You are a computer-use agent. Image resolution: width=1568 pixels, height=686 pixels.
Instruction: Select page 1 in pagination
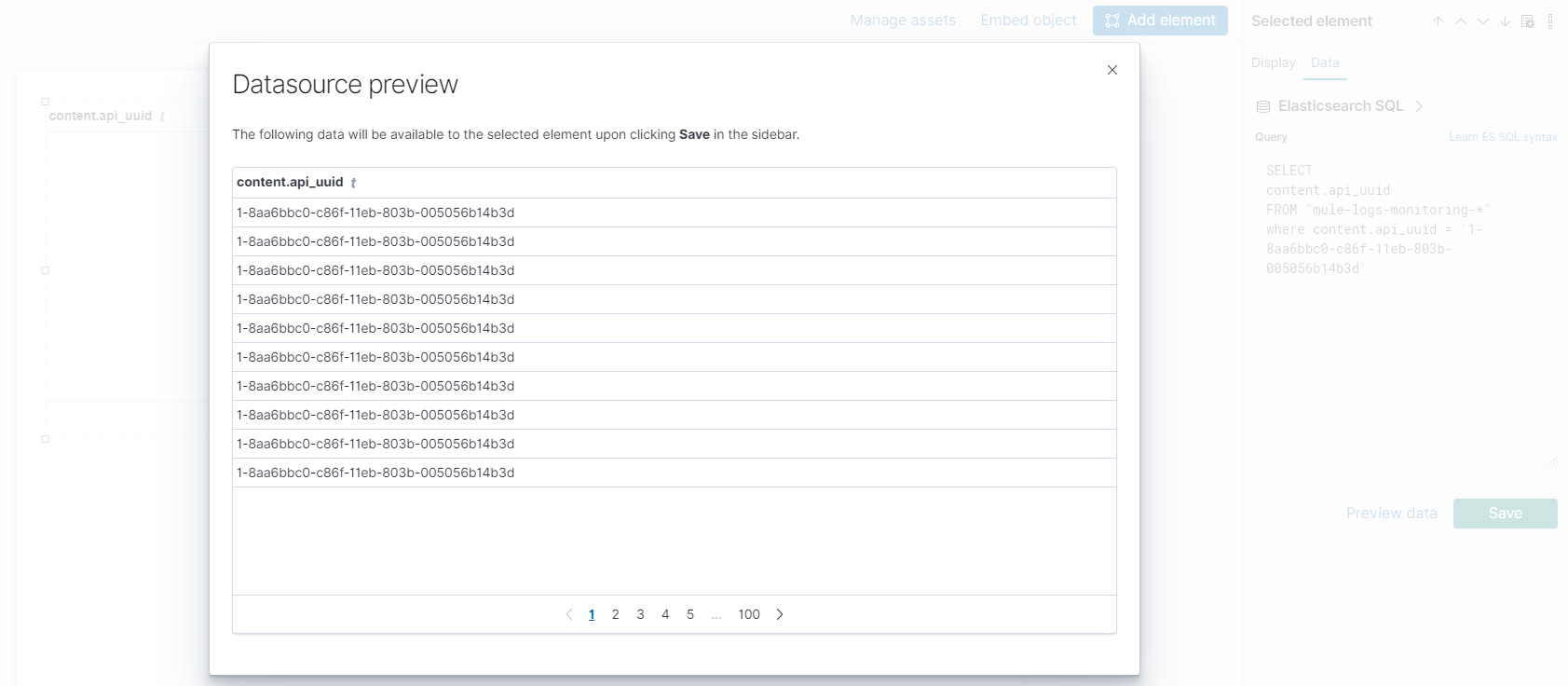592,614
